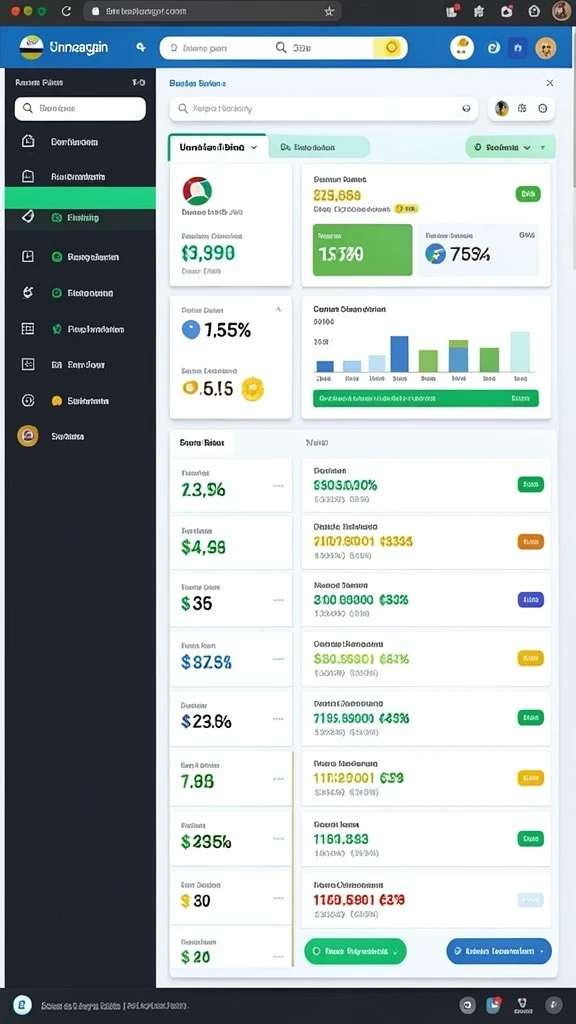Open the profile avatar in the blue header
576x1024 pixels.
coord(545,47)
